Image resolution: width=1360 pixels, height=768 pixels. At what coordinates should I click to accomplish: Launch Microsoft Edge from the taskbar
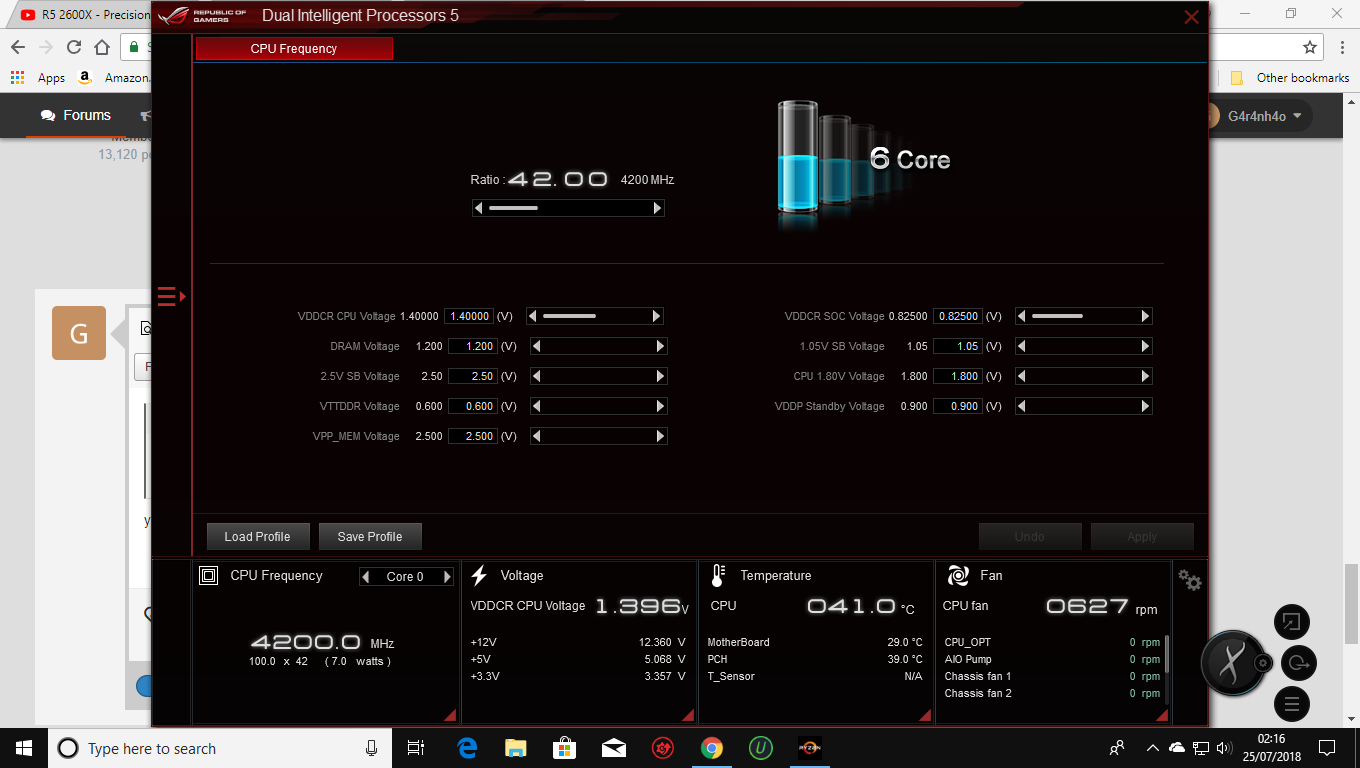click(467, 748)
